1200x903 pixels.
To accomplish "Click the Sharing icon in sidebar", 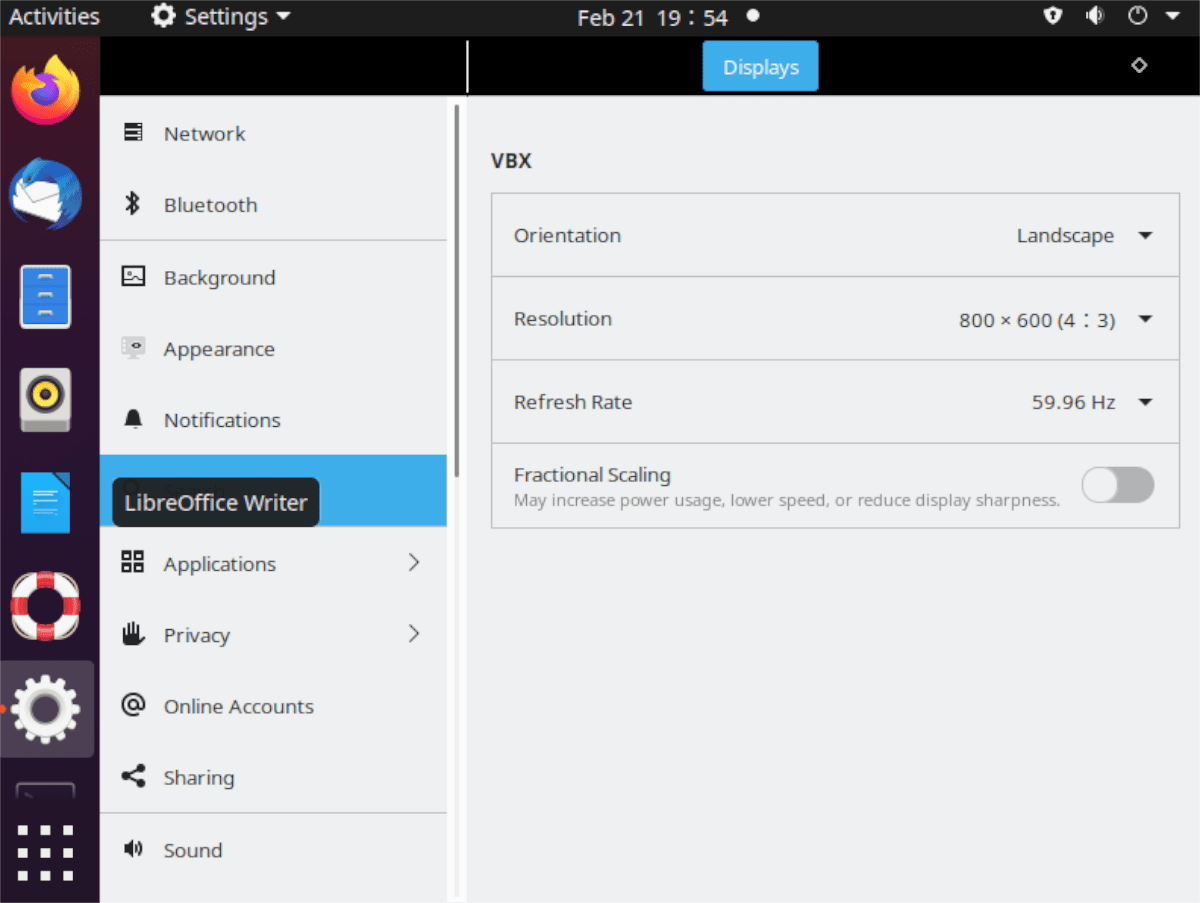I will (132, 777).
